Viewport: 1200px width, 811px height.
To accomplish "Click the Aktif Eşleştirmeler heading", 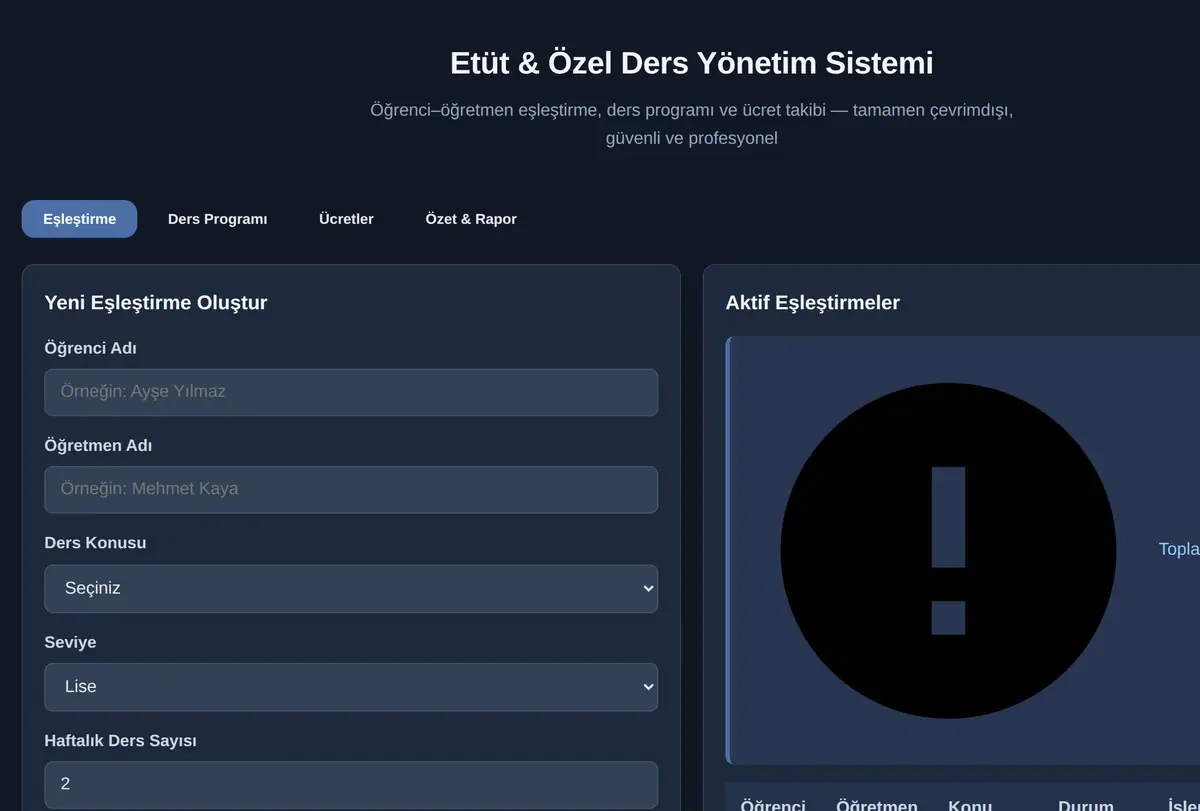I will pyautogui.click(x=813, y=302).
